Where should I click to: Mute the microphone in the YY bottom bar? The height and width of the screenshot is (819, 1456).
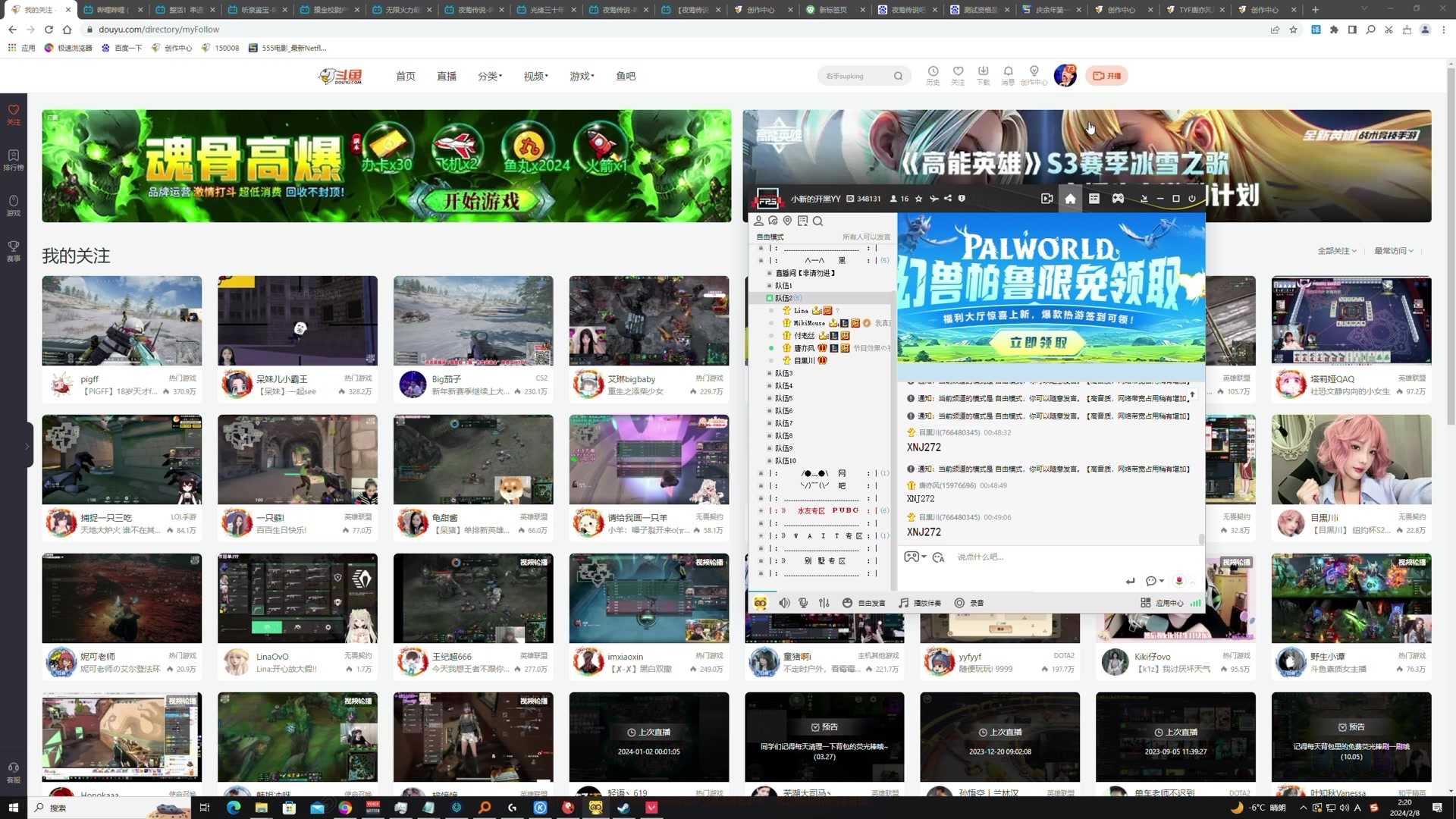pos(803,603)
